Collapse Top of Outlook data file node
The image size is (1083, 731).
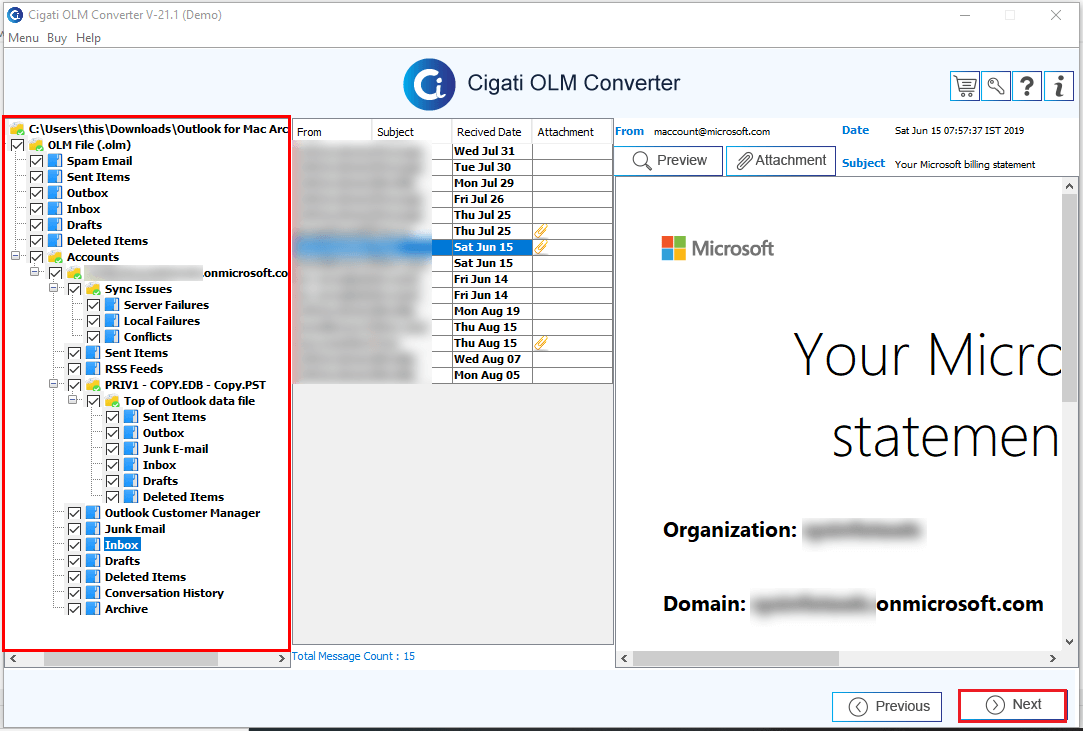pyautogui.click(x=73, y=399)
